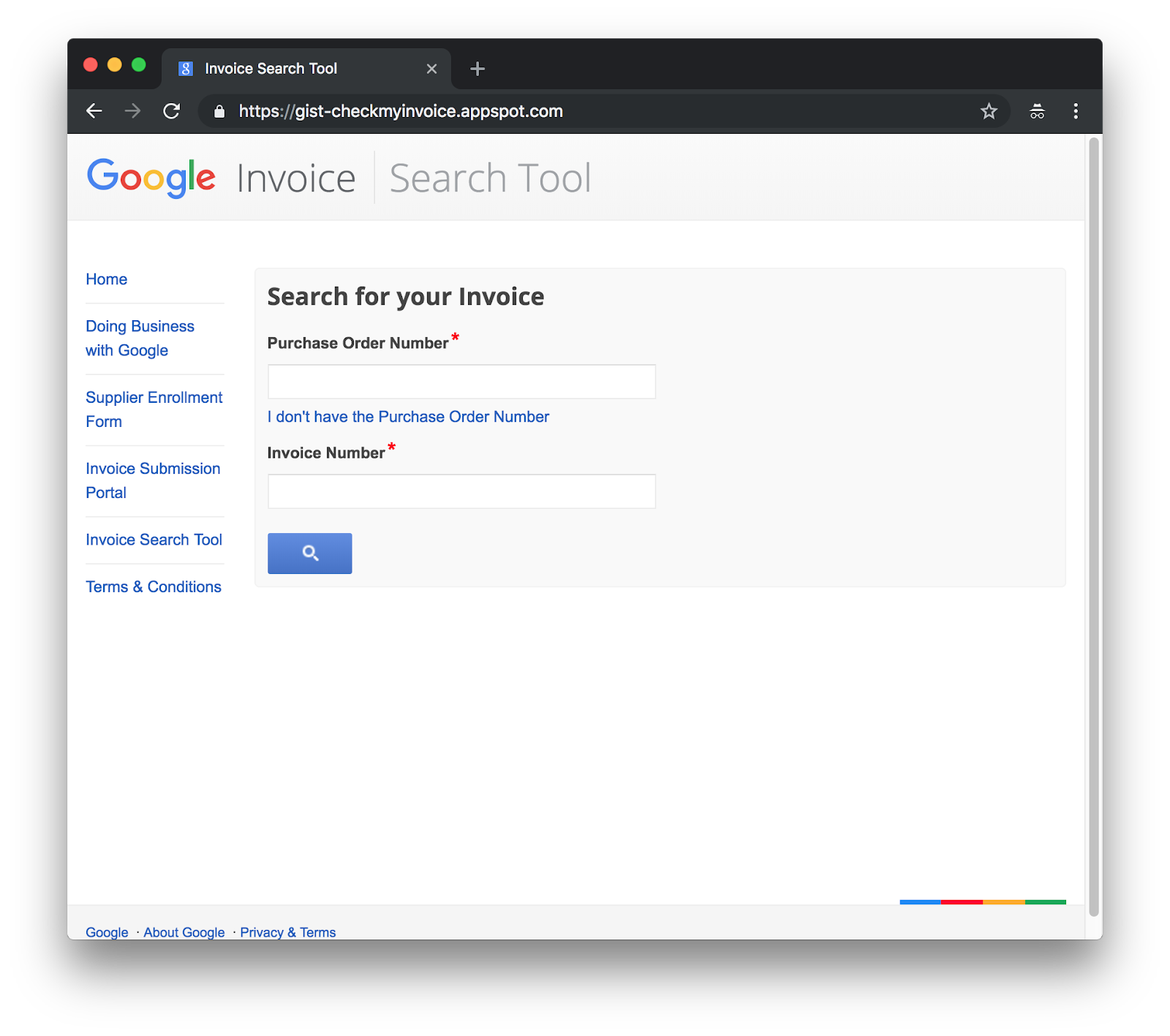Focus the Purchase Order Number field

(461, 382)
